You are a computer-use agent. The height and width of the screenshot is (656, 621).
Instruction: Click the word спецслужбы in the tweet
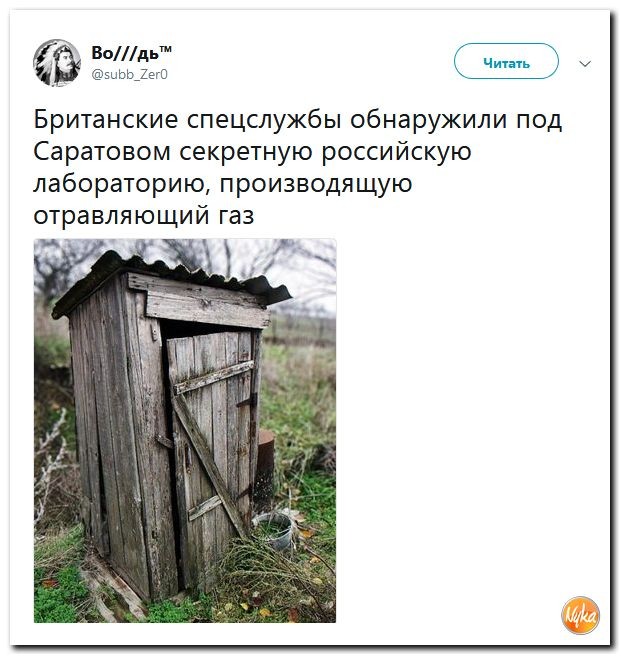point(264,120)
